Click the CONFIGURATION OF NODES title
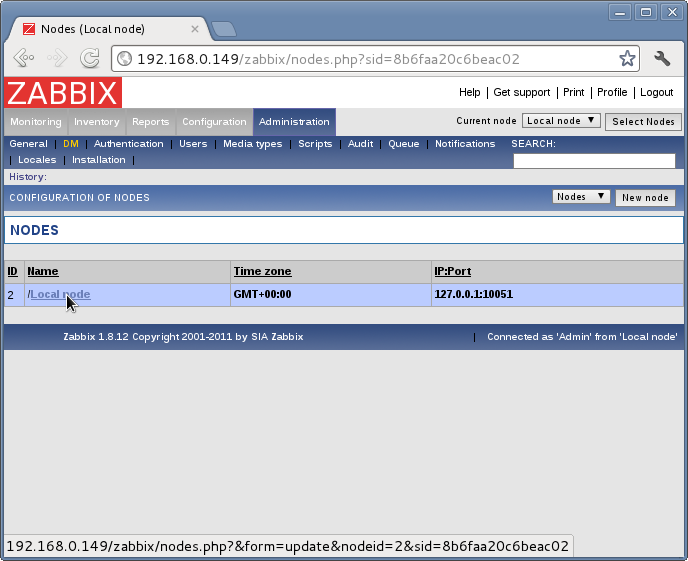Image resolution: width=688 pixels, height=561 pixels. click(79, 198)
